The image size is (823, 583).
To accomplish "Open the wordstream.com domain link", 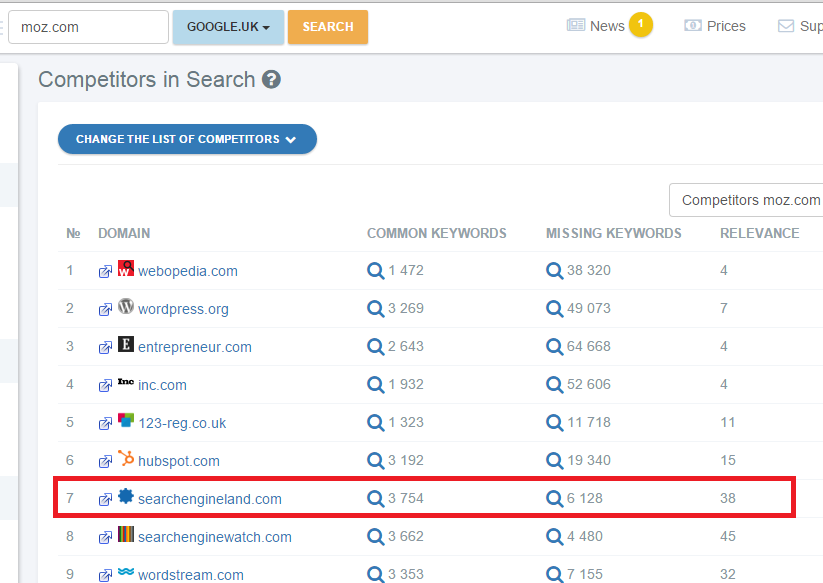I will [x=191, y=575].
